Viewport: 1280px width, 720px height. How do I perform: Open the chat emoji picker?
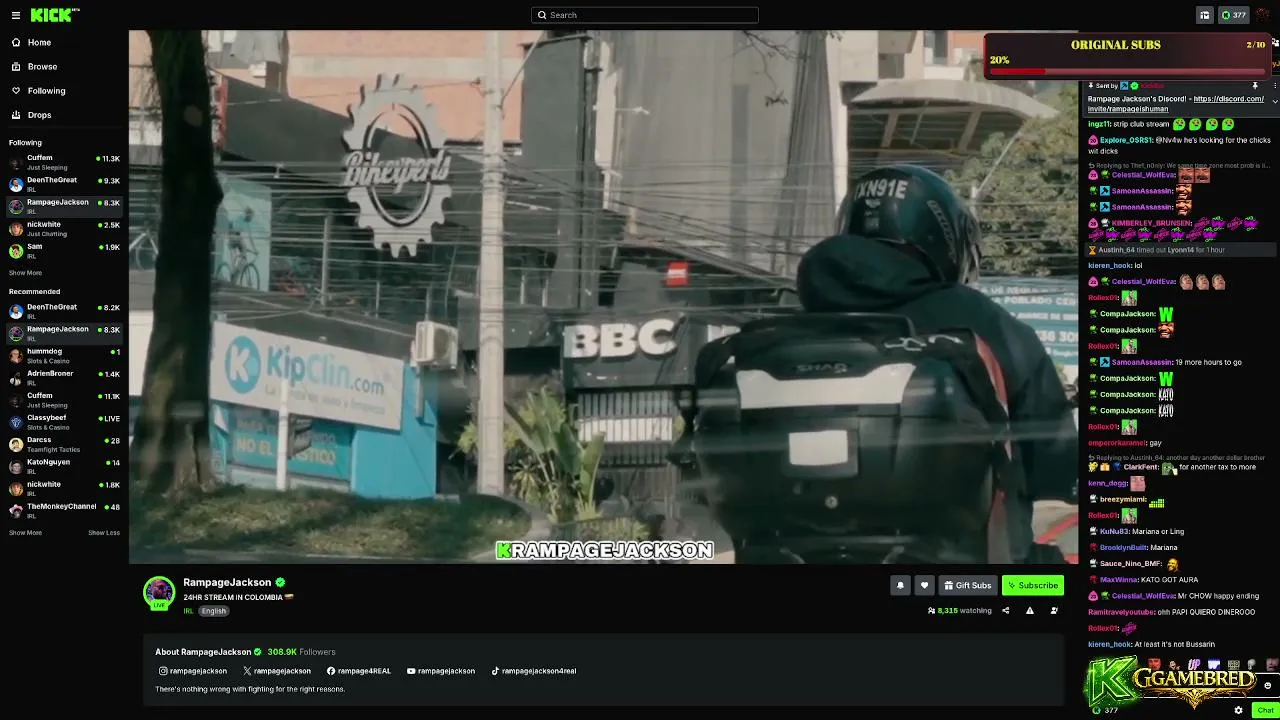[x=1267, y=686]
